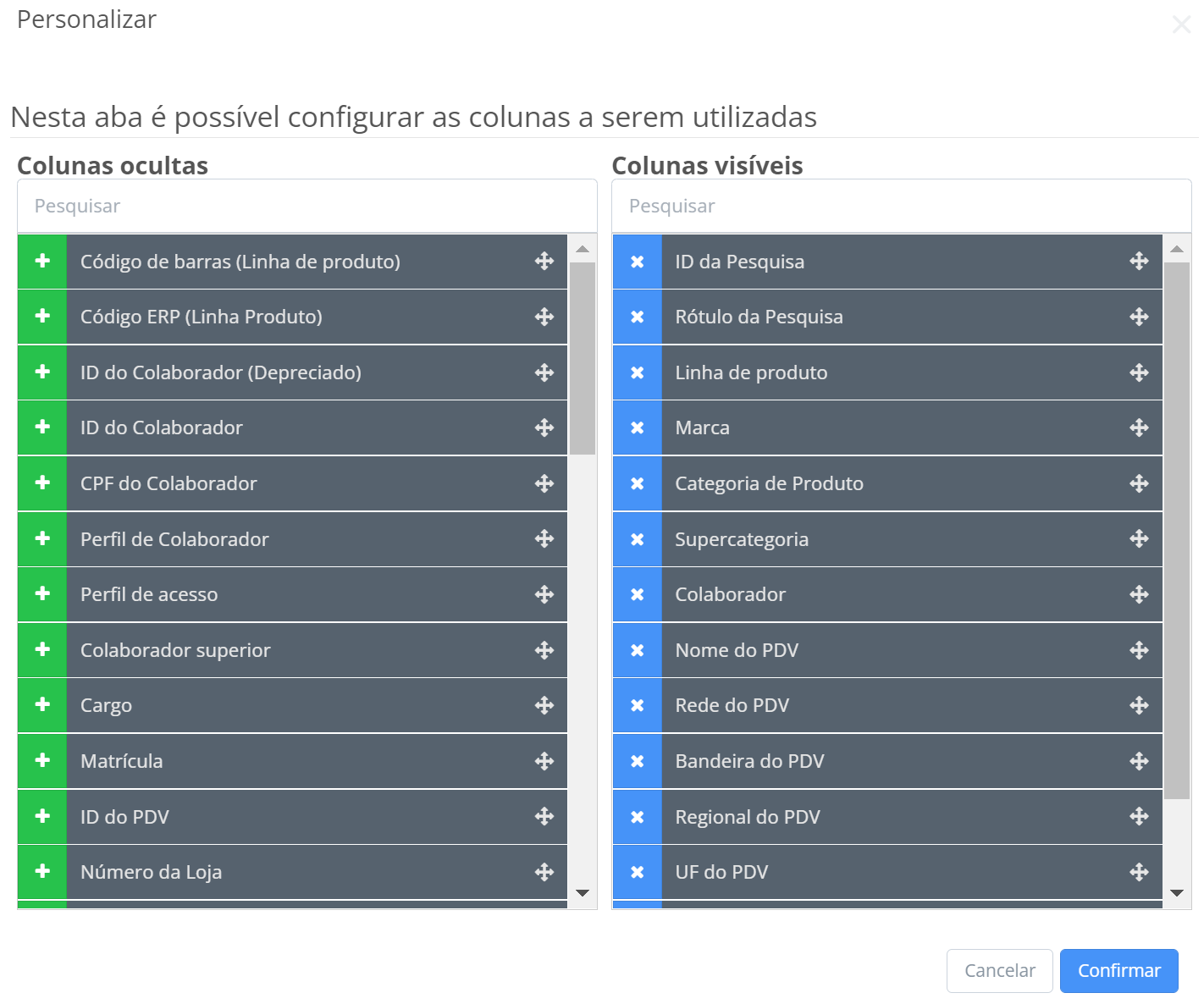Focus the Colunas ocultas search field
This screenshot has width=1204, height=1004.
pos(307,206)
